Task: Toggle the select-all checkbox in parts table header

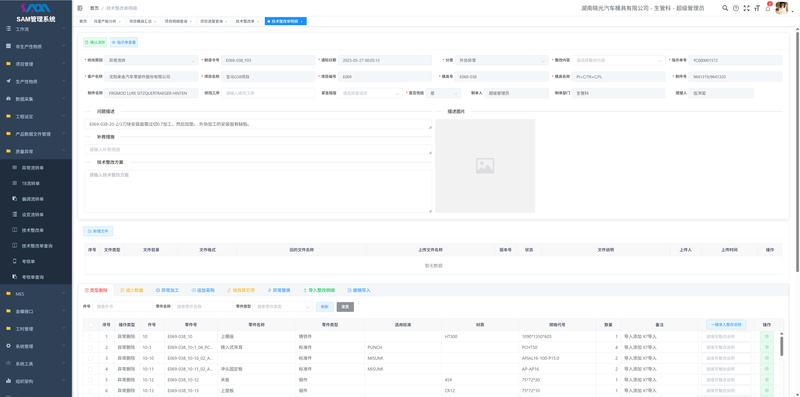Action: 91,325
